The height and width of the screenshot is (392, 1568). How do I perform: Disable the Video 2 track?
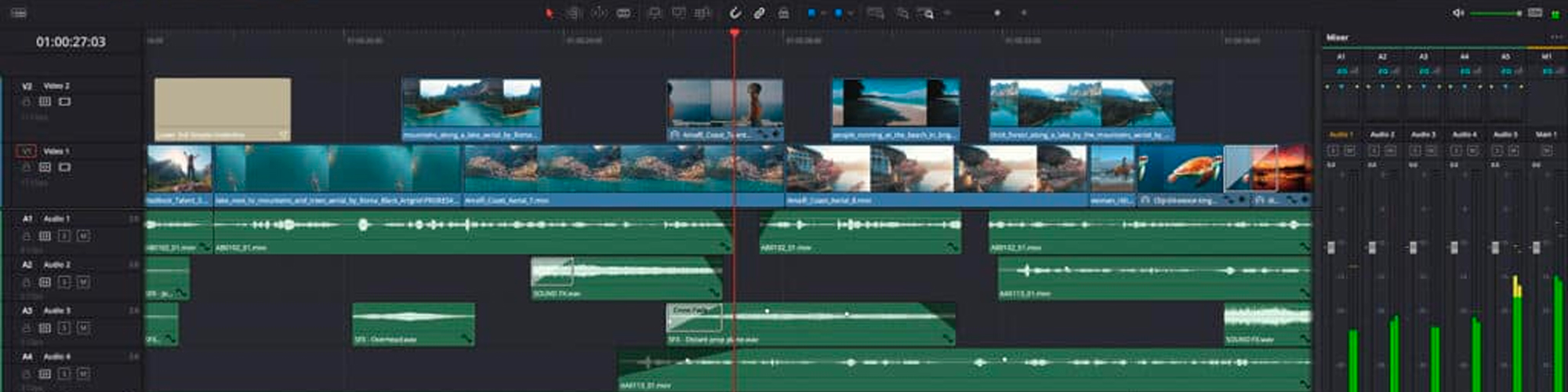(64, 102)
